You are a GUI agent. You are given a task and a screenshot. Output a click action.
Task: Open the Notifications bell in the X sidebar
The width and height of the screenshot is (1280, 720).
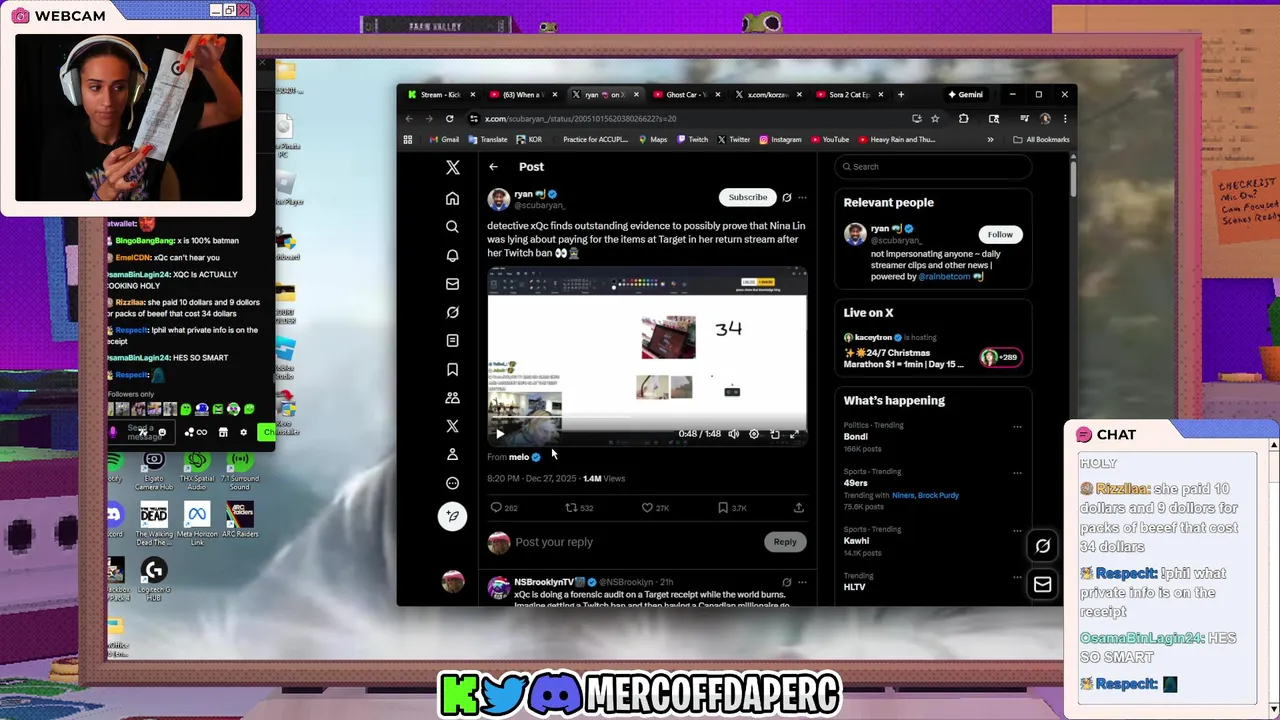(x=452, y=256)
